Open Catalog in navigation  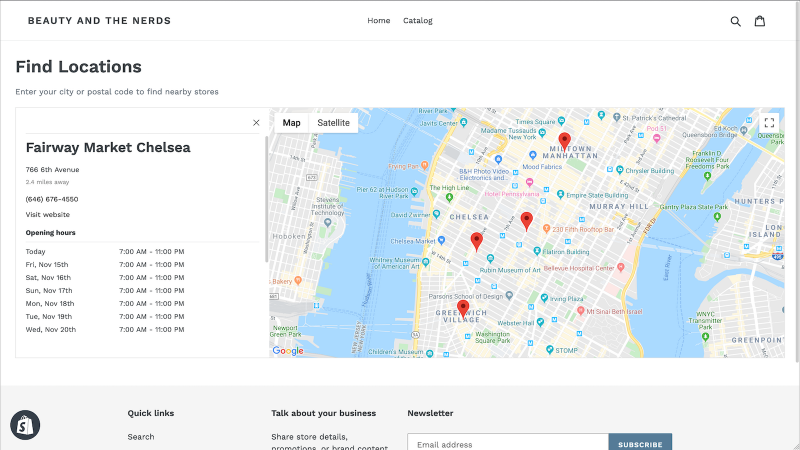[x=418, y=20]
